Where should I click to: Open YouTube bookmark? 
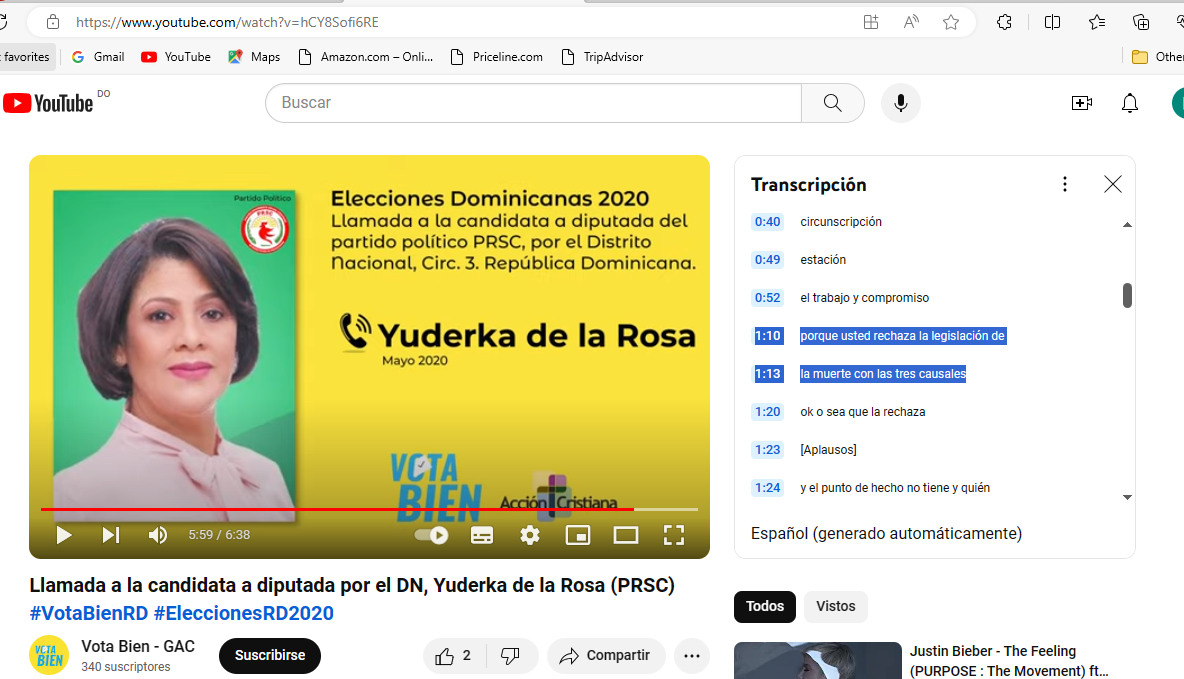[176, 57]
